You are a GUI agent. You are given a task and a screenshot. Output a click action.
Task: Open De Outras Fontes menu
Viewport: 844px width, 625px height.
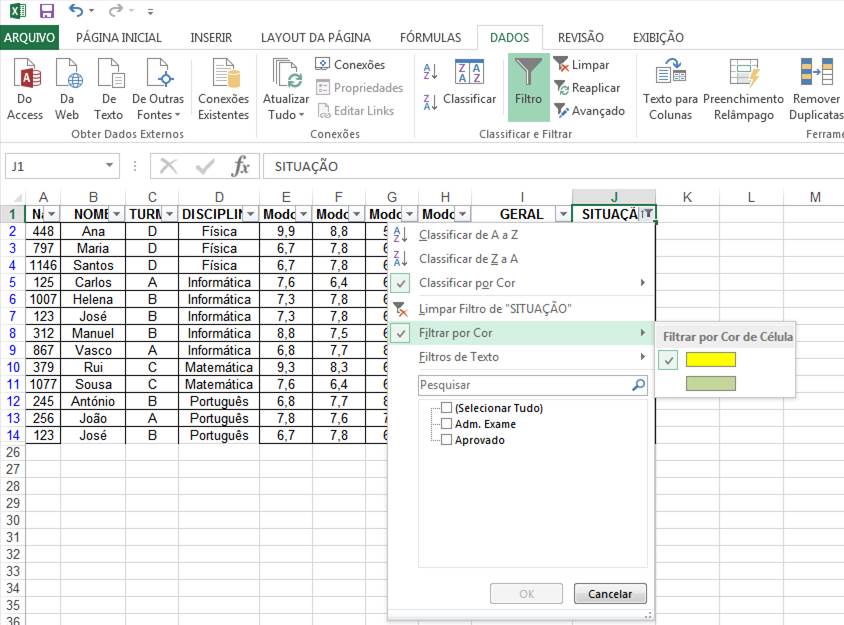pyautogui.click(x=158, y=89)
